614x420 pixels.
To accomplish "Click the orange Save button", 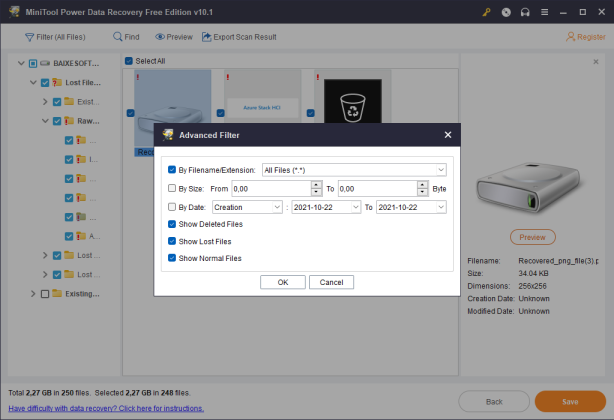I will 570,402.
